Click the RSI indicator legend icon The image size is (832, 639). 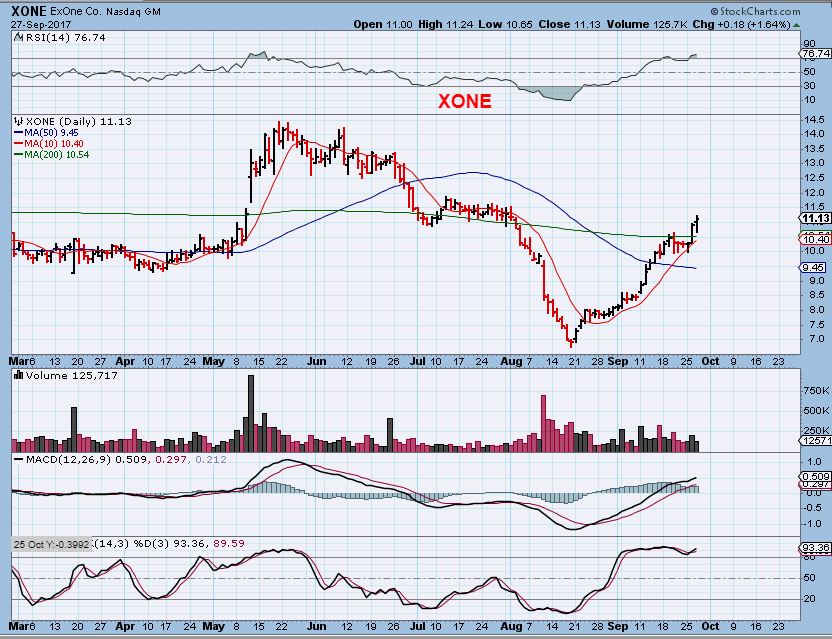pyautogui.click(x=18, y=37)
